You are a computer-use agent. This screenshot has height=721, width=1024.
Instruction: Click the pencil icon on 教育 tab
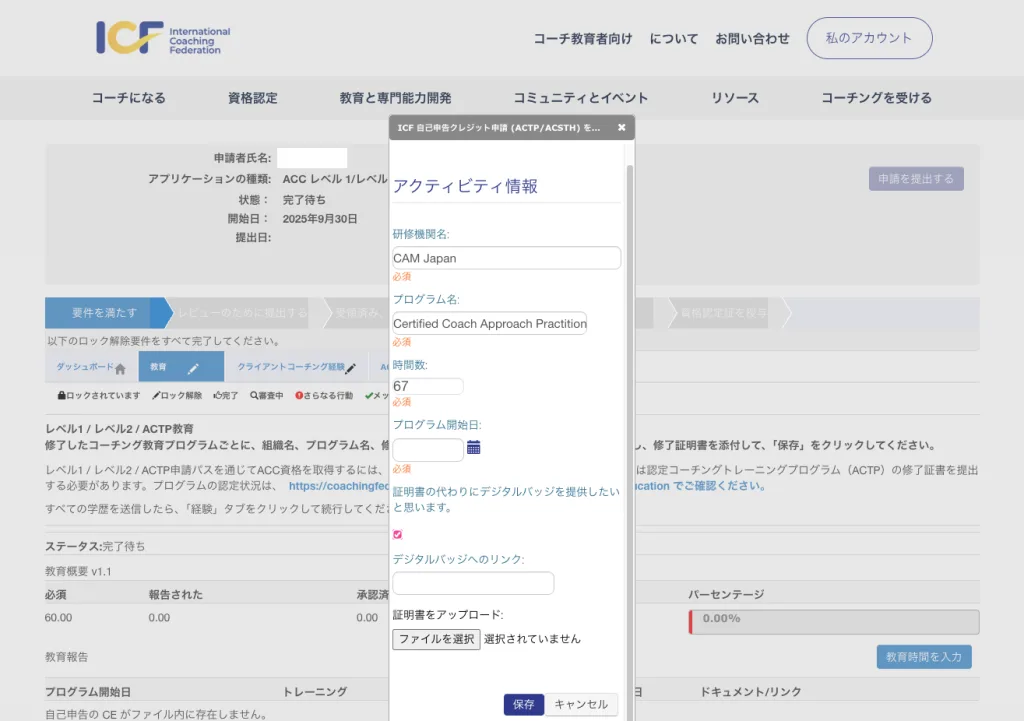point(193,368)
